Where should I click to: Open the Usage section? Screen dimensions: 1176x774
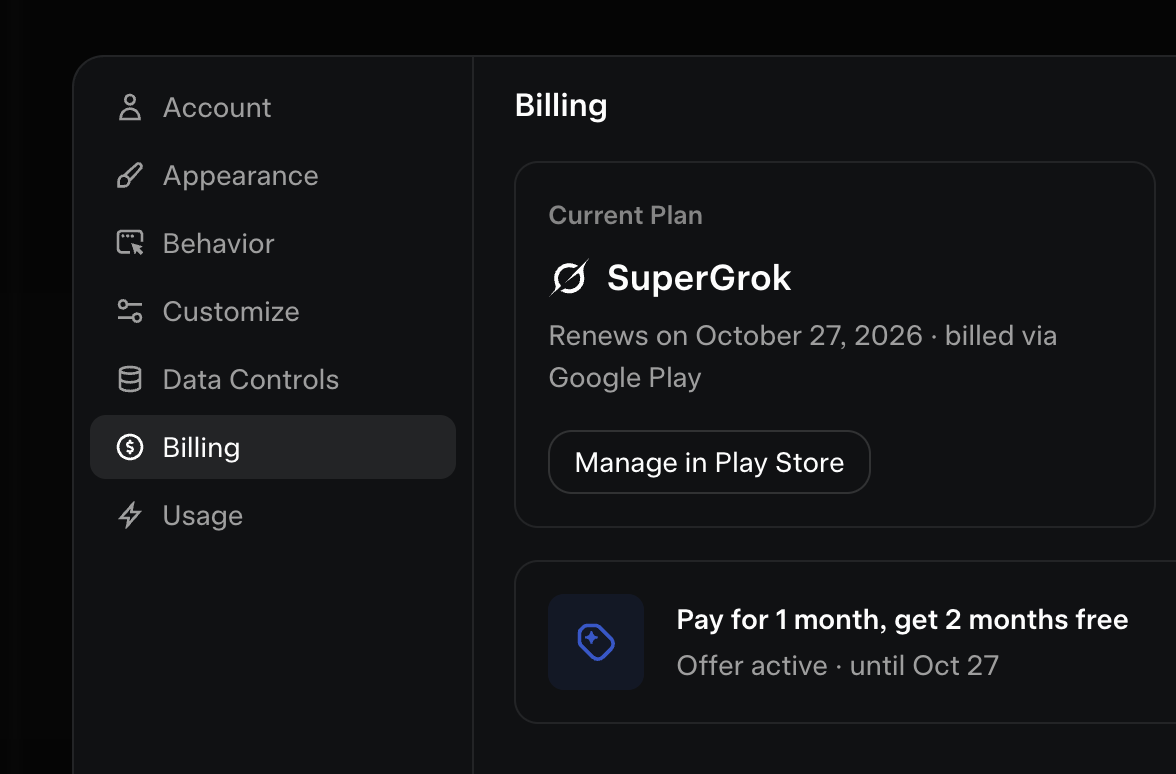click(273, 515)
